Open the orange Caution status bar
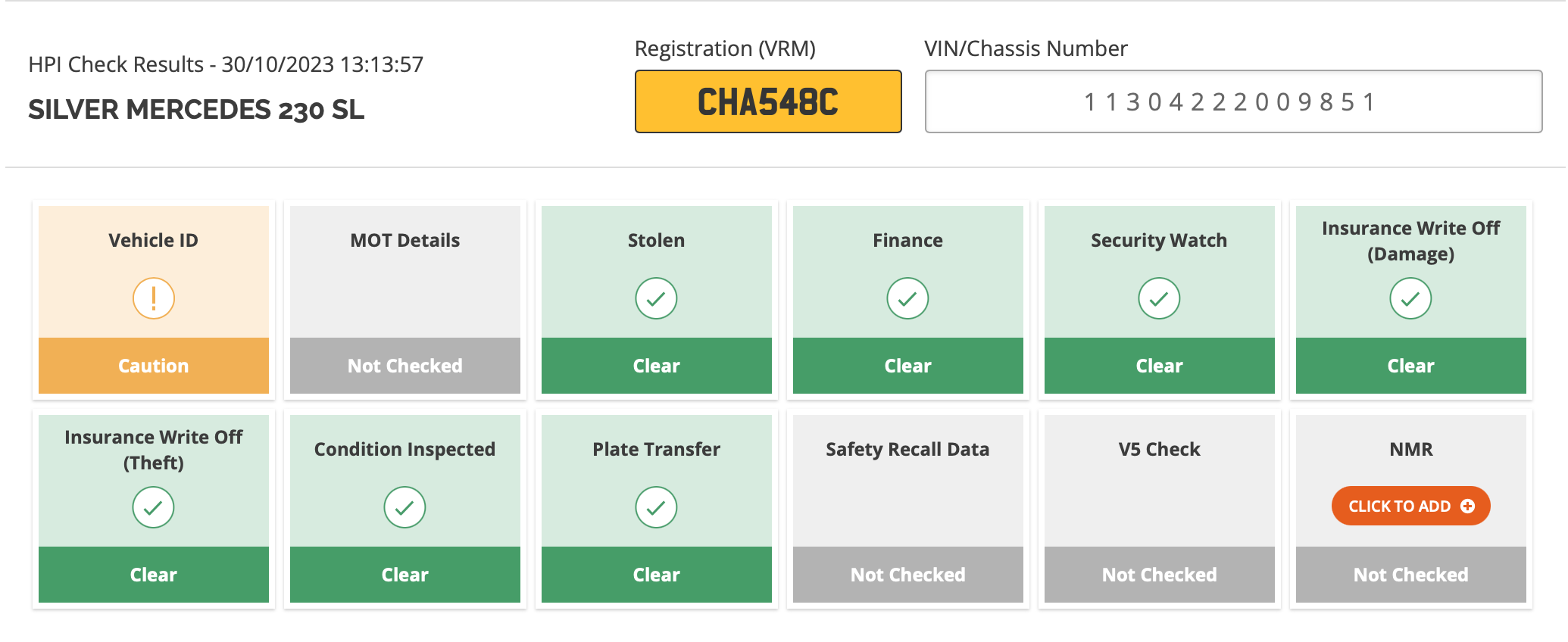 coord(154,366)
